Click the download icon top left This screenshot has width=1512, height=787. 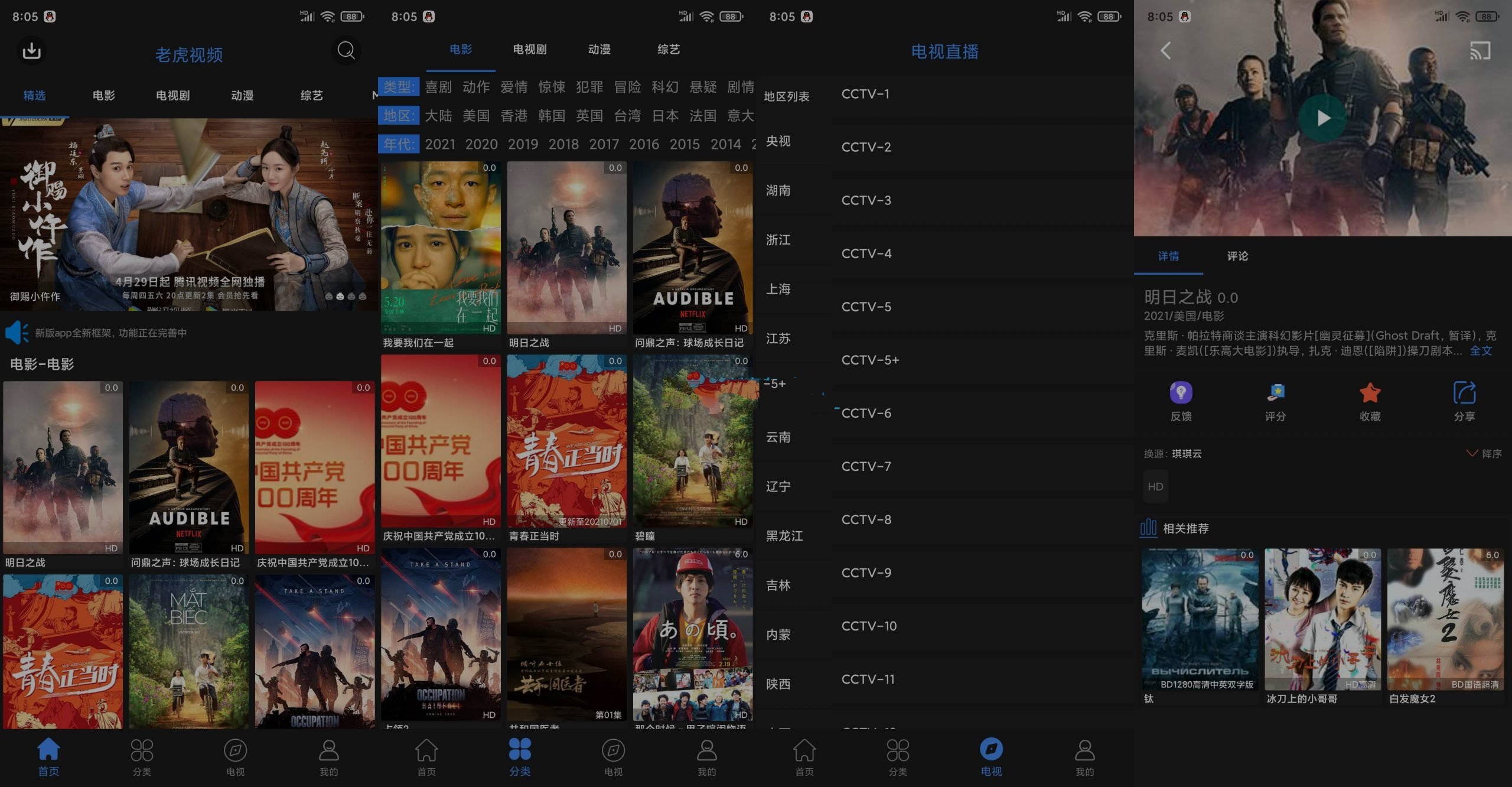[31, 50]
